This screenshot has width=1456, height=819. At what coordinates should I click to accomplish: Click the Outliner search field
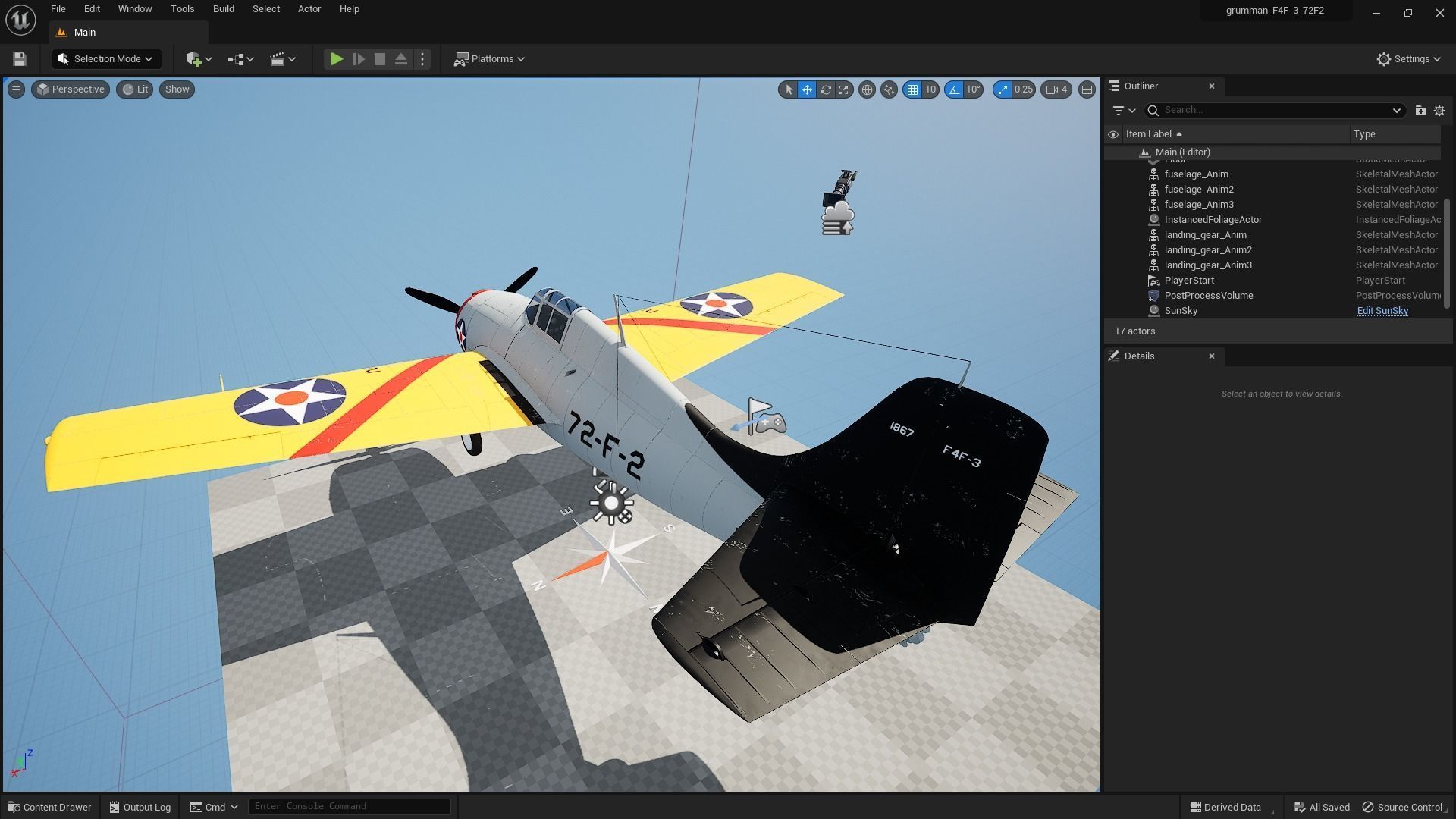click(1274, 111)
